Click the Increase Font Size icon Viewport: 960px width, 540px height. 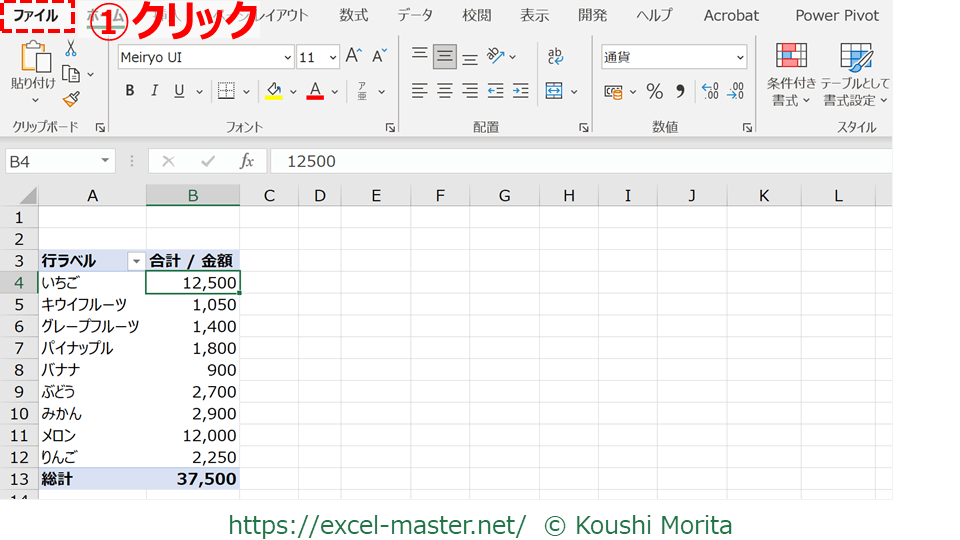354,57
